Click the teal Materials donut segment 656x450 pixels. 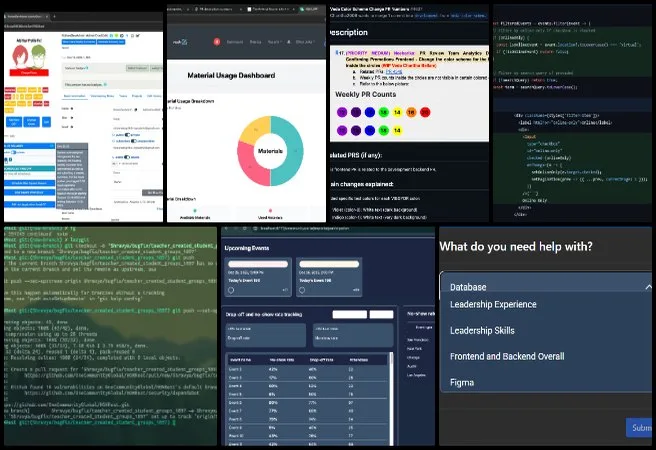point(295,151)
